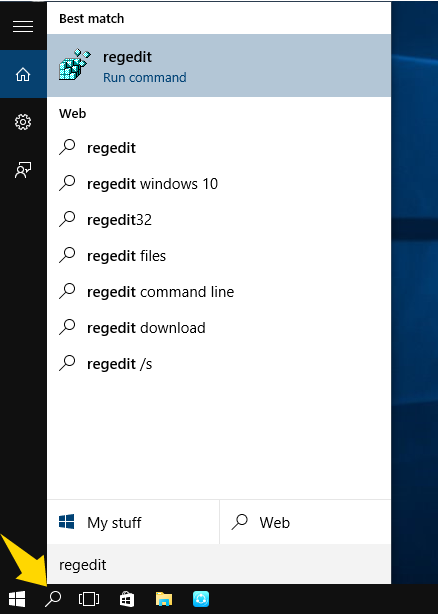Filter results with the Web button

pos(305,522)
